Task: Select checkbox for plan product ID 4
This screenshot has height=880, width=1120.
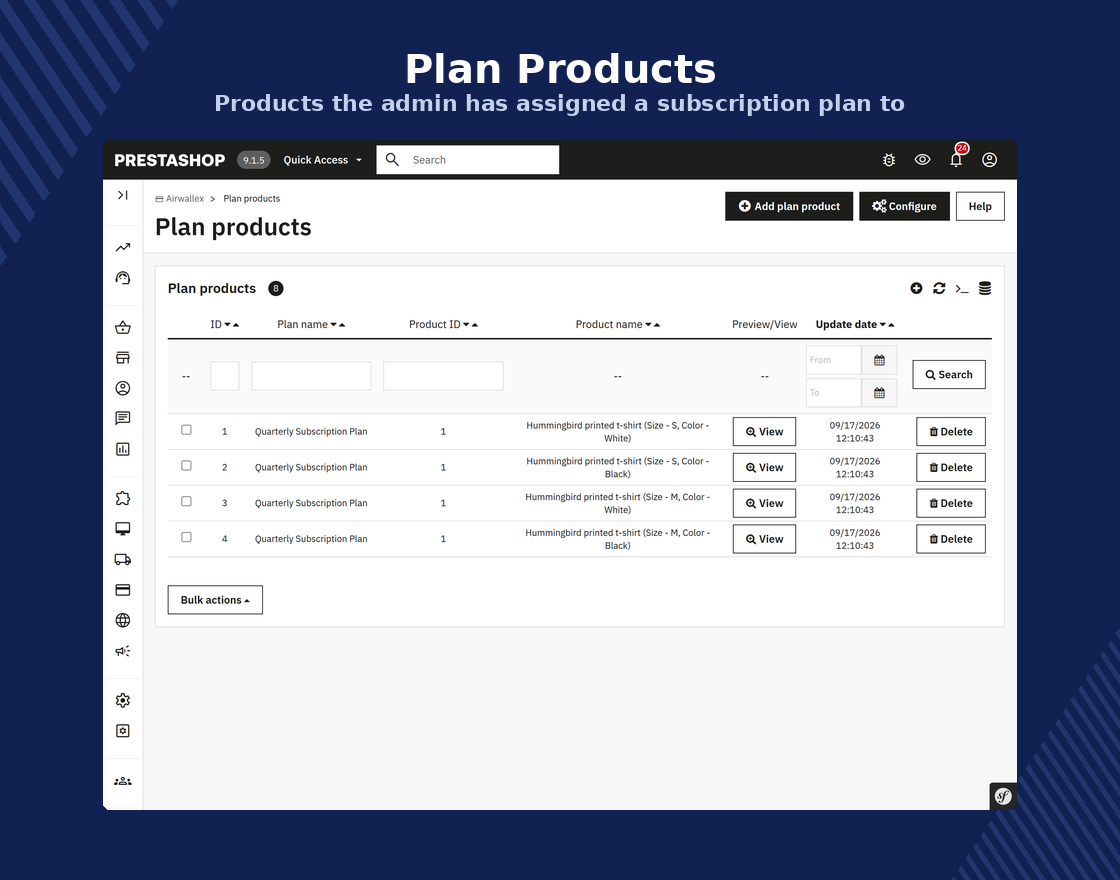Action: pyautogui.click(x=186, y=537)
